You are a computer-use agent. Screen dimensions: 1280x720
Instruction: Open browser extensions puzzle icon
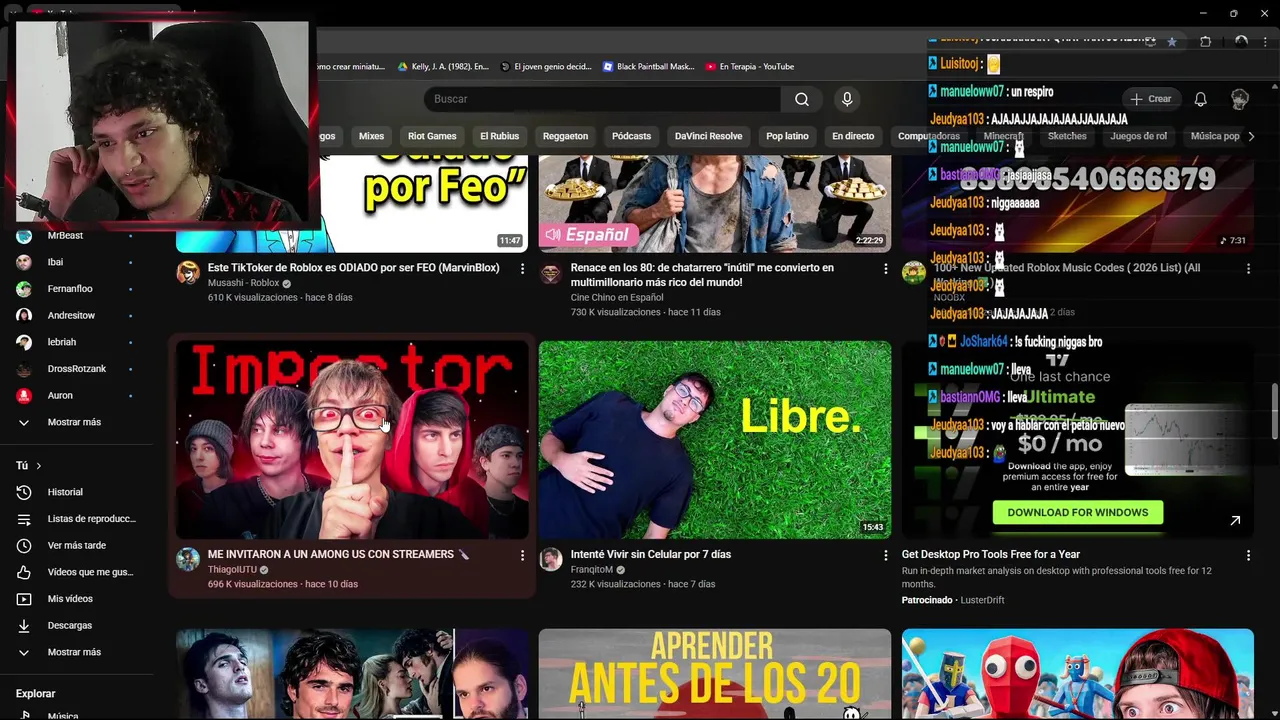(x=1205, y=41)
